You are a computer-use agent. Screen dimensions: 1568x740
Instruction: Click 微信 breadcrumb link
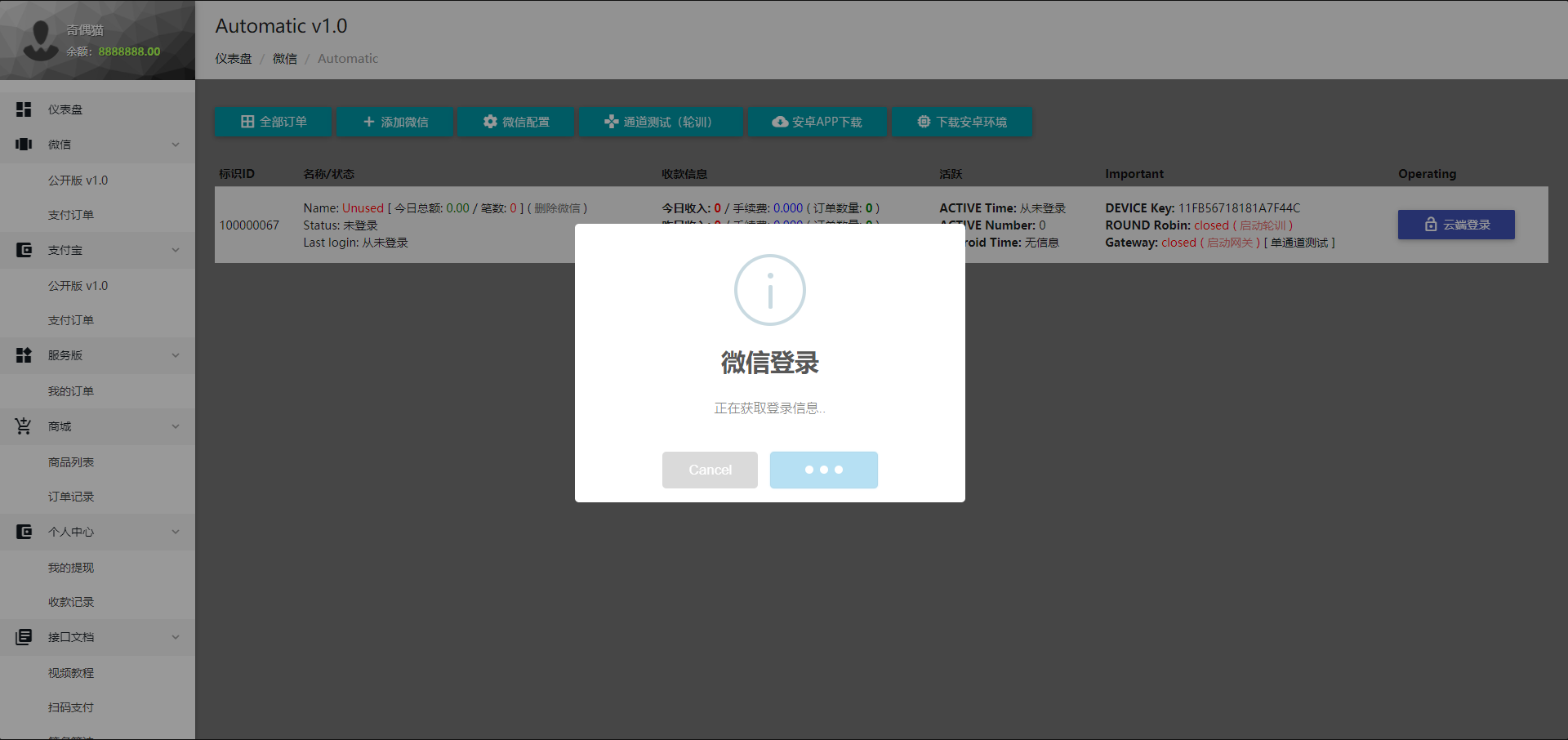click(x=285, y=59)
